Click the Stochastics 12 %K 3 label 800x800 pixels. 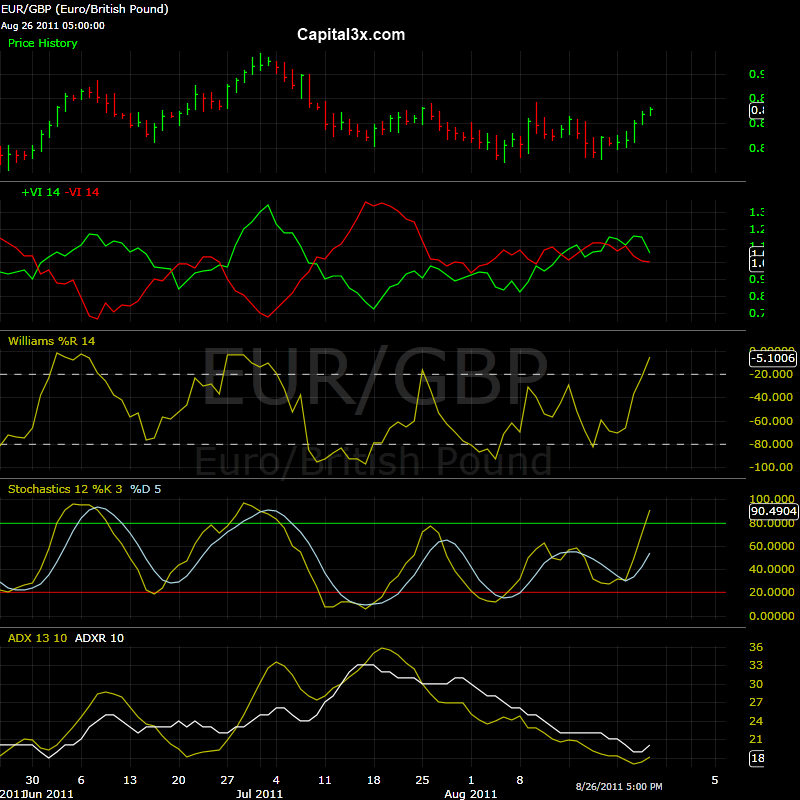click(x=65, y=489)
